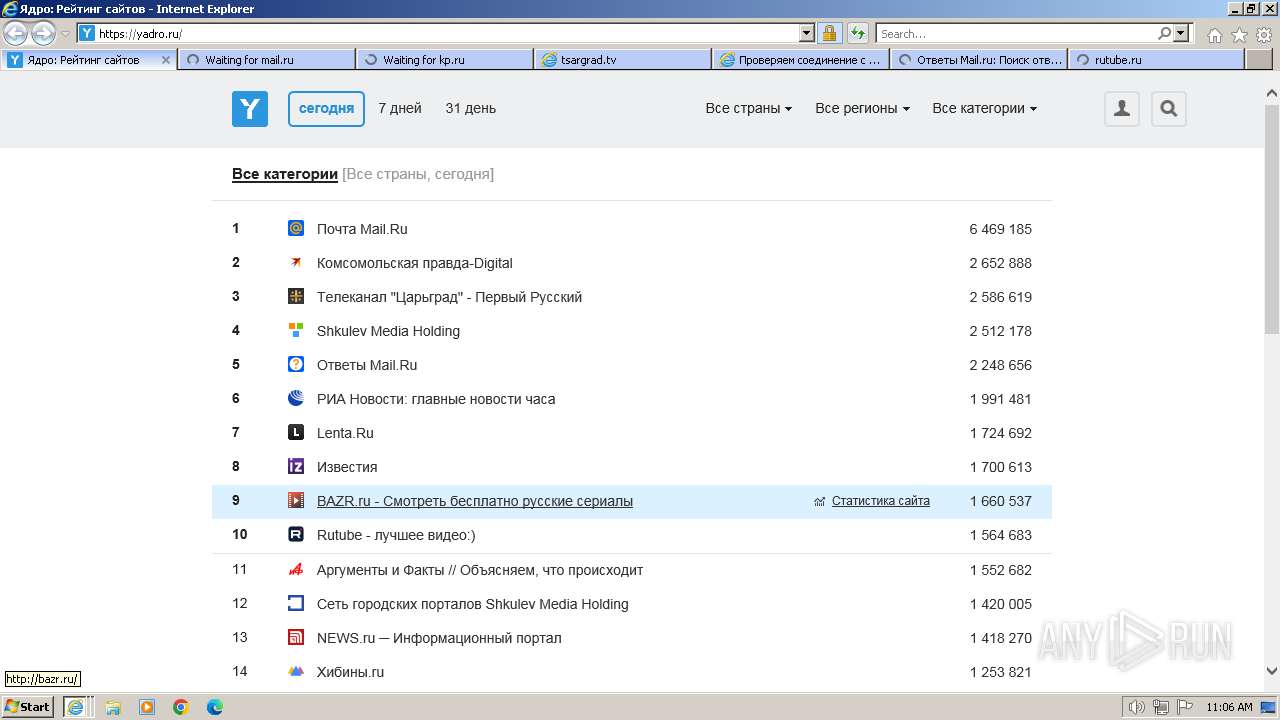Screen dimensions: 1280x720
Task: Close the Ядро: Рейтинг сайтов tab
Action: click(x=166, y=60)
